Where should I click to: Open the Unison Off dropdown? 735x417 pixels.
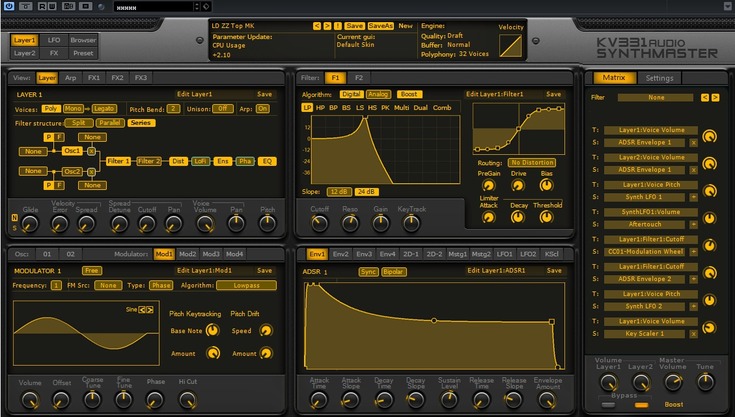[223, 109]
